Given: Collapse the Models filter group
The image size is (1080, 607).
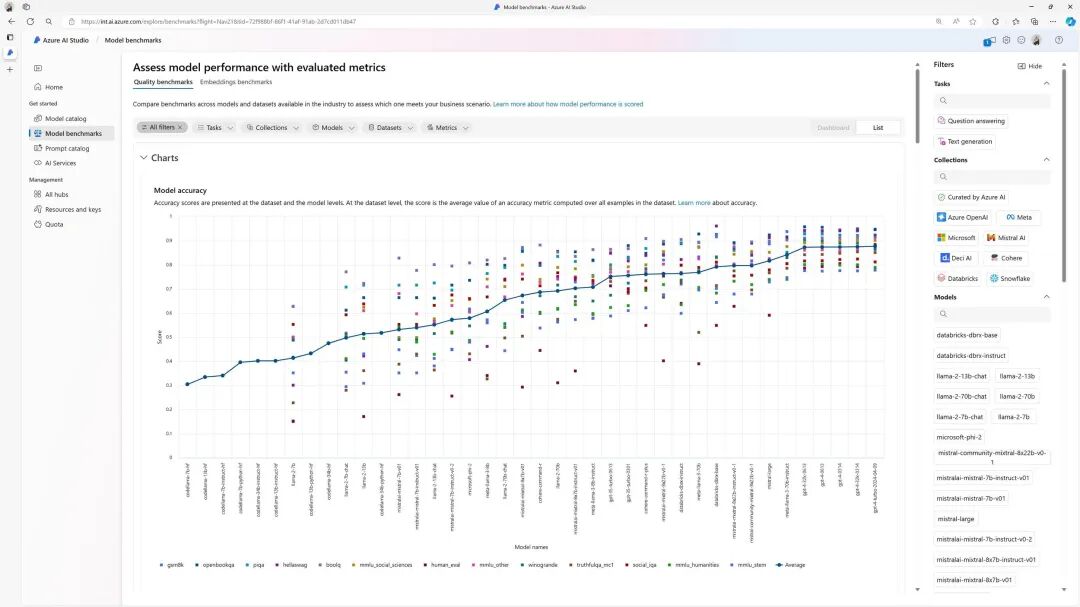Looking at the screenshot, I should click(1046, 297).
